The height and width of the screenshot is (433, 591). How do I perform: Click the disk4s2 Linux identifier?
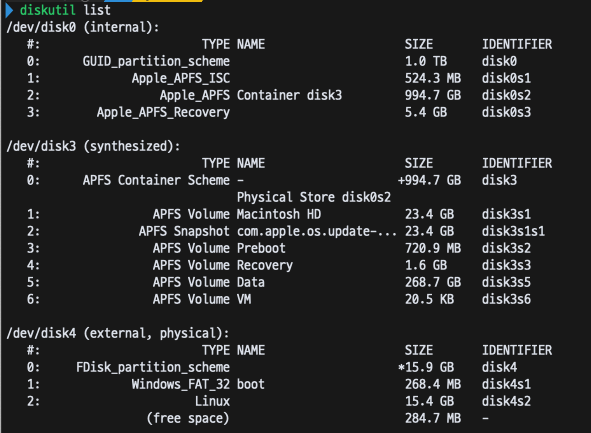[506, 401]
